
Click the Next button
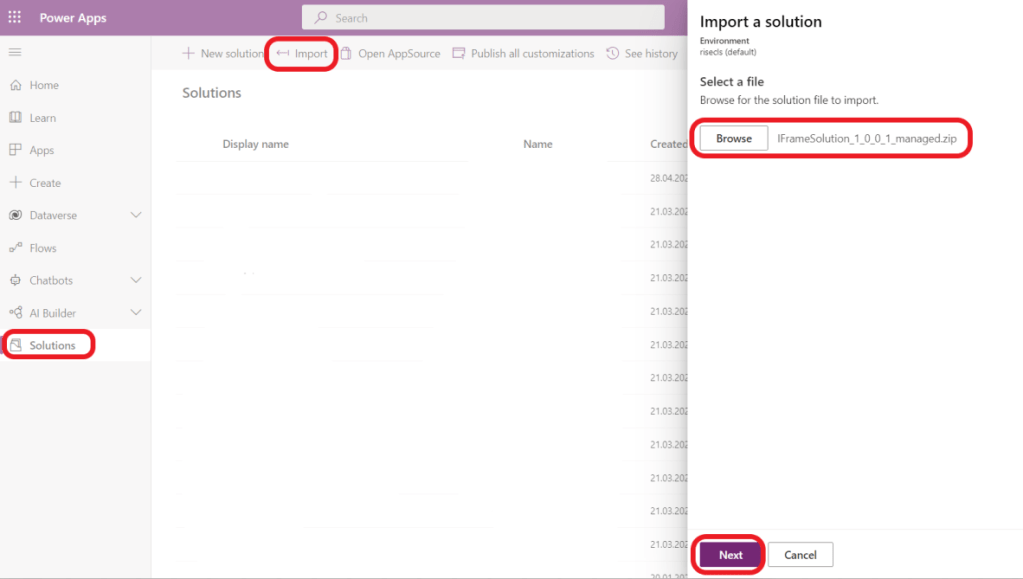[730, 555]
